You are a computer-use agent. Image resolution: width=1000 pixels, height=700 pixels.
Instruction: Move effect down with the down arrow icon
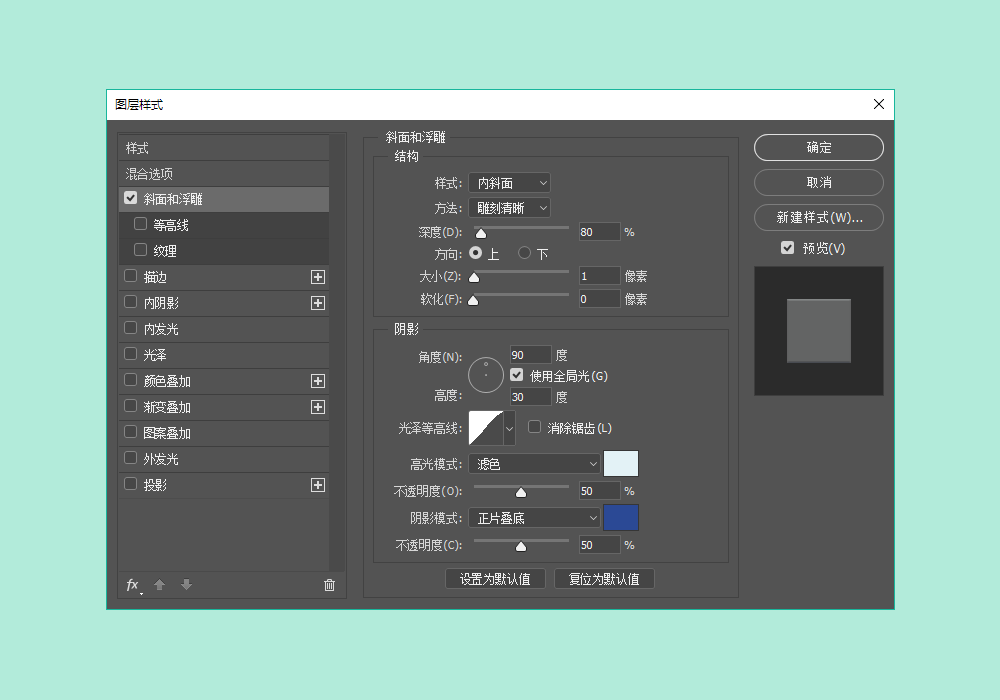pos(186,585)
